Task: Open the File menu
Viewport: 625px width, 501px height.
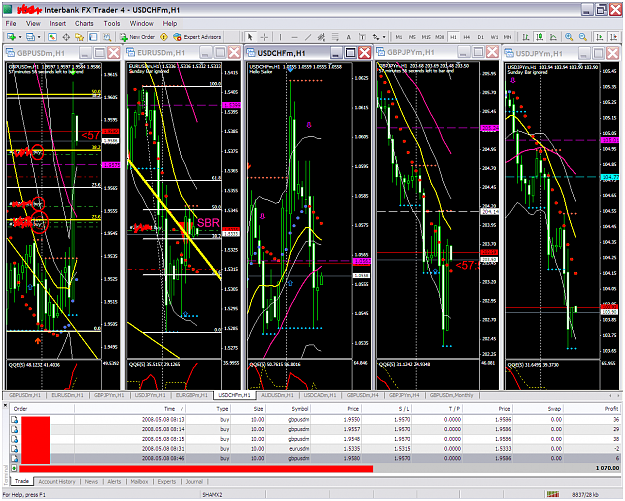Action: click(11, 24)
